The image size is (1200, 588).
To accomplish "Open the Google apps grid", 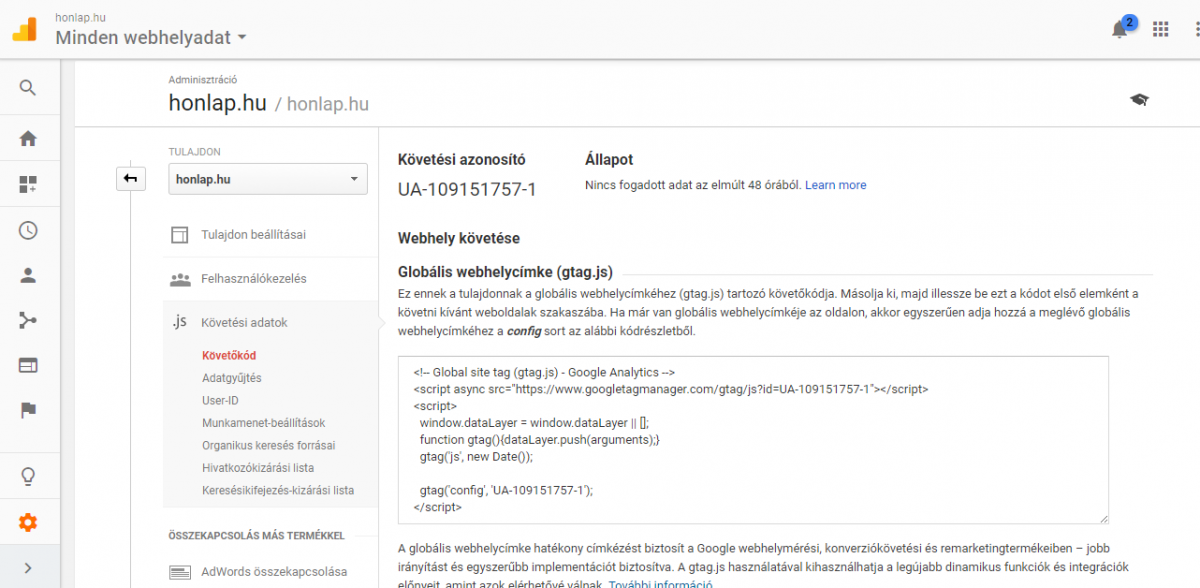I will (x=1161, y=29).
